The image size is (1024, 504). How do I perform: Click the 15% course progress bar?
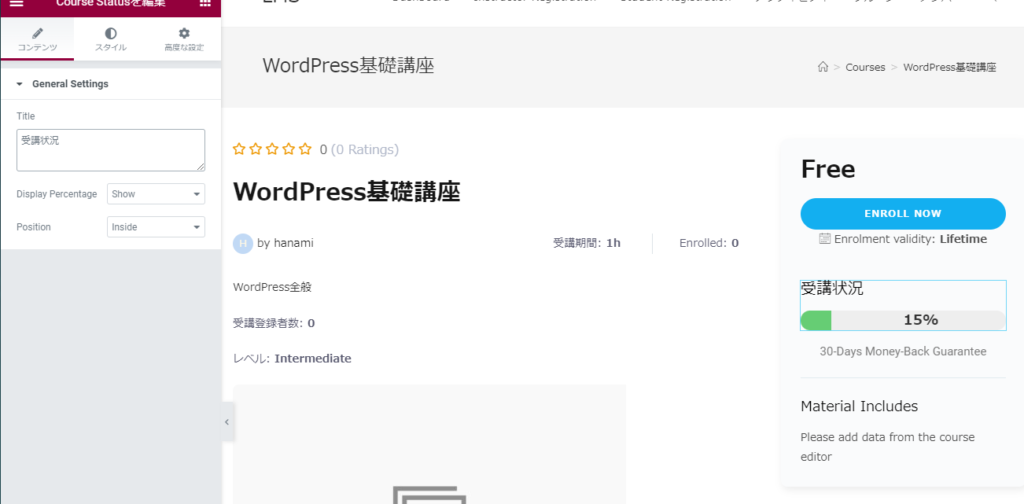[903, 320]
